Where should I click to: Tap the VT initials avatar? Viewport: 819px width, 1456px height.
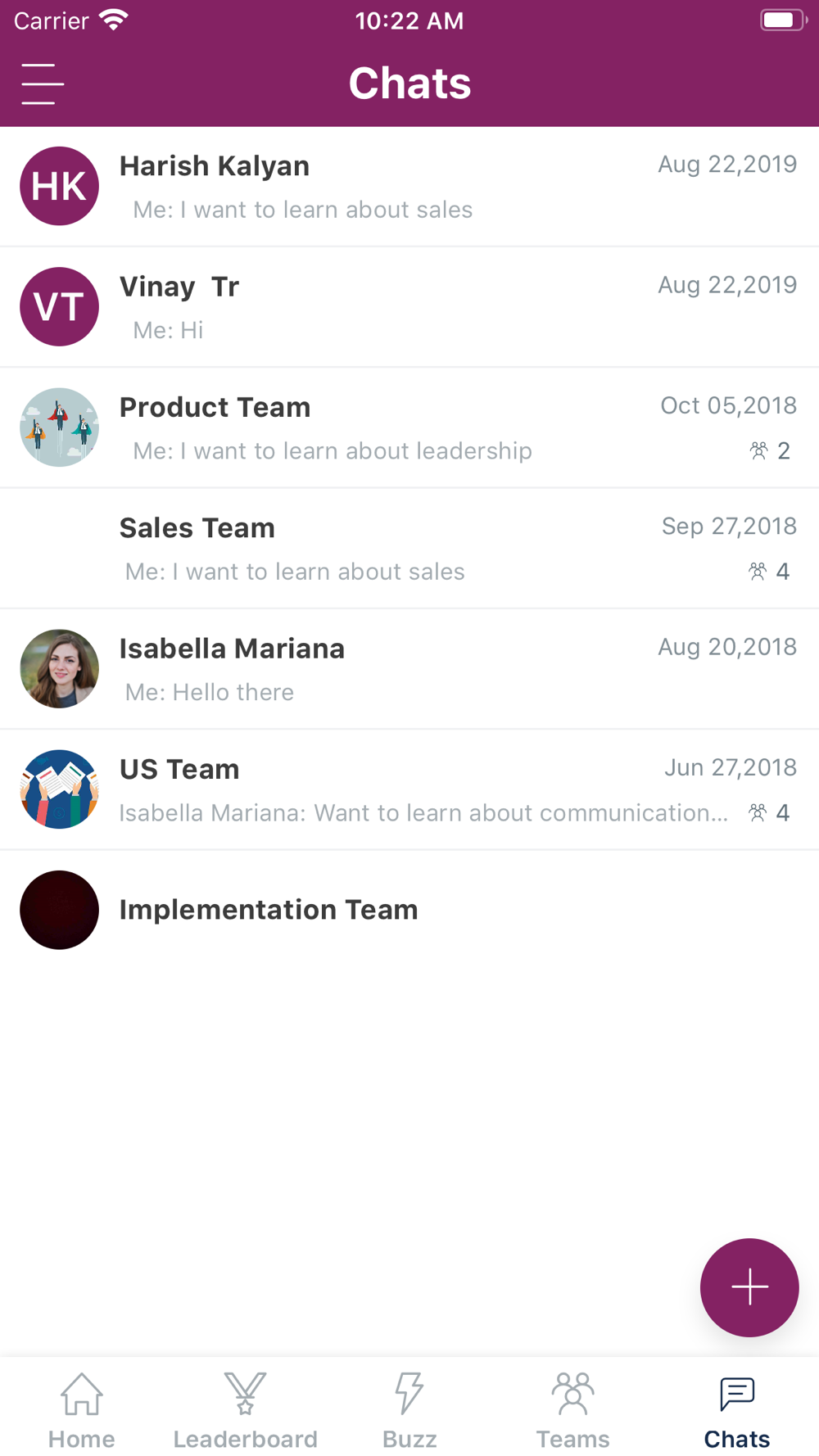tap(60, 307)
